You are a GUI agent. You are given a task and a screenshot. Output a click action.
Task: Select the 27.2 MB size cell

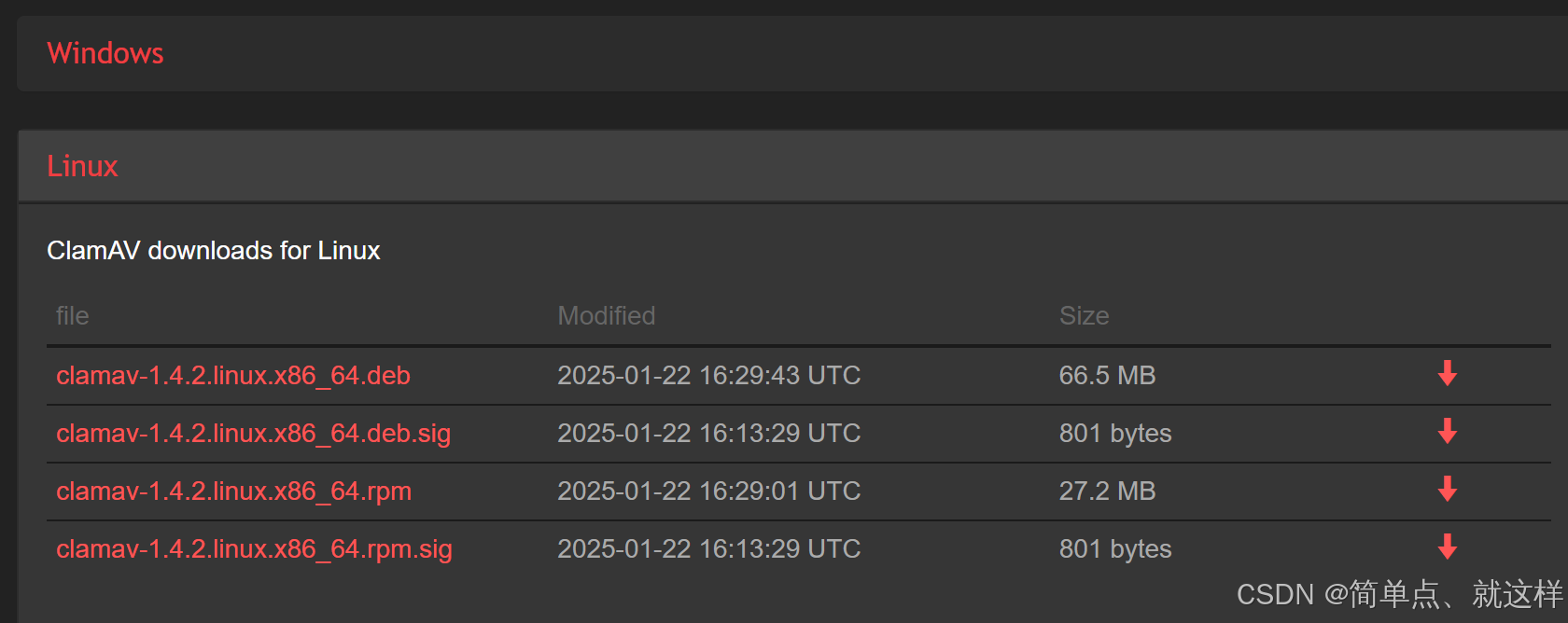coord(1107,491)
